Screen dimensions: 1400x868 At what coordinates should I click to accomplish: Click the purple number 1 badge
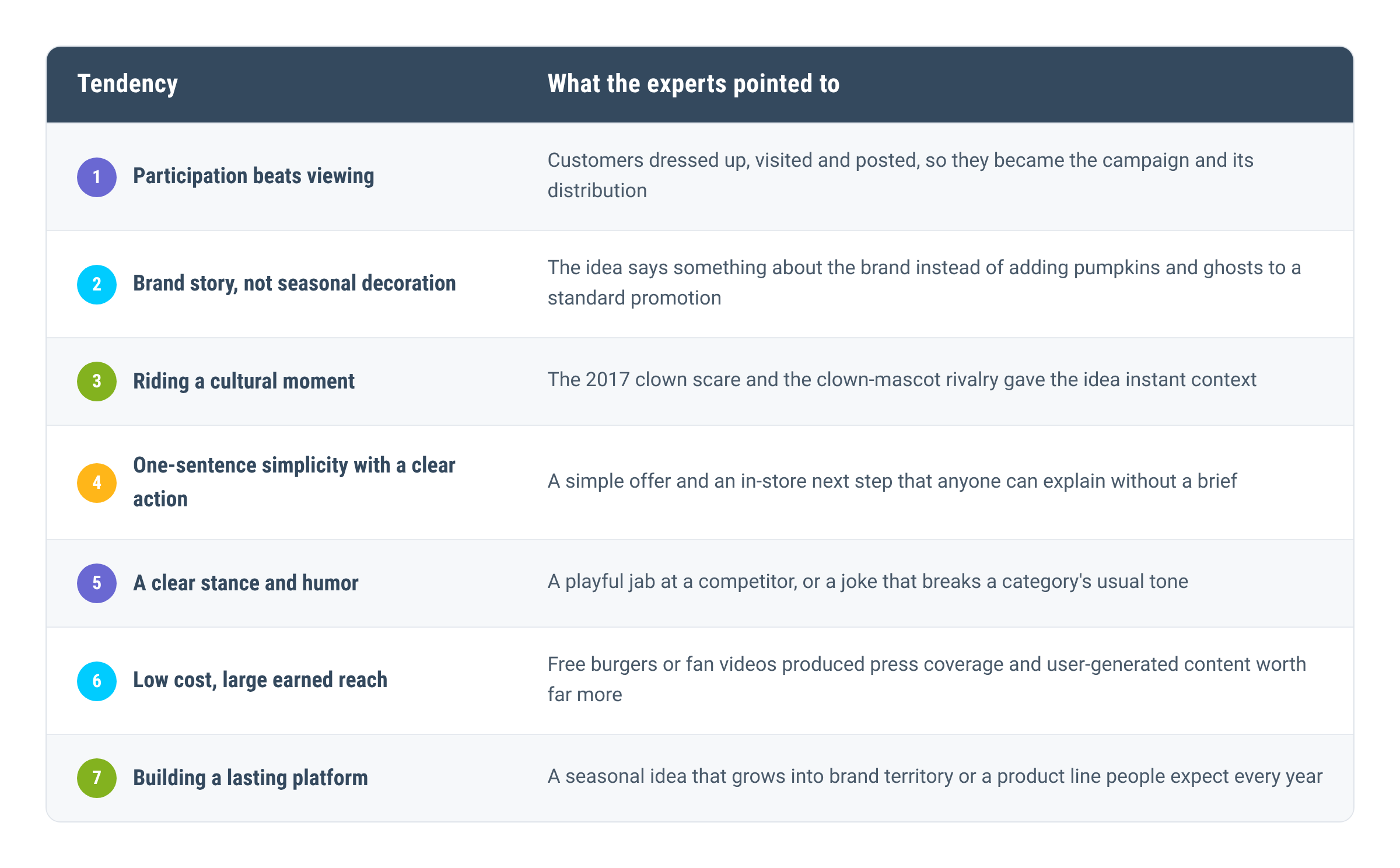click(97, 177)
